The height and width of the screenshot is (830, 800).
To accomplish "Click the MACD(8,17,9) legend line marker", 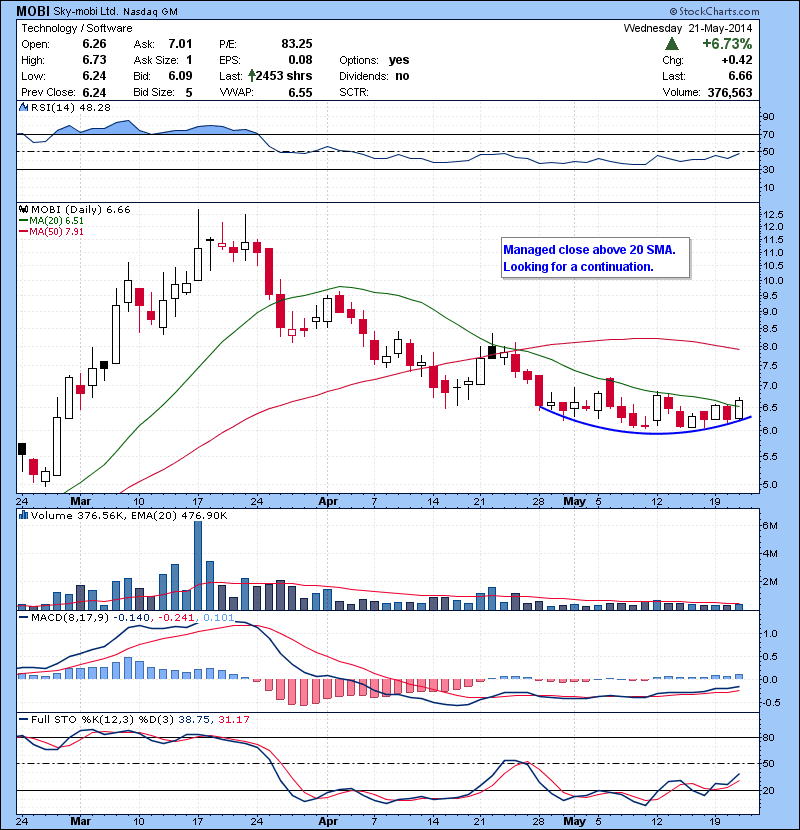I will tap(24, 617).
